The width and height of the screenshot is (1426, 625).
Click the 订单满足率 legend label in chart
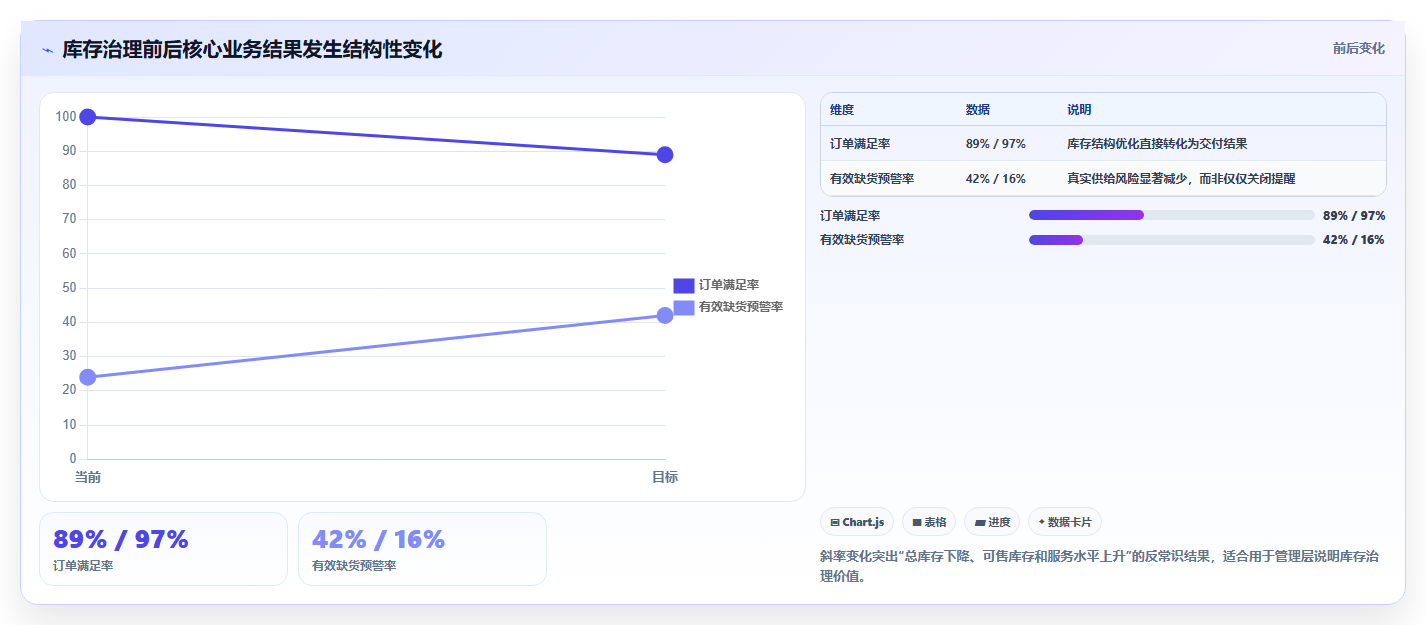[729, 286]
